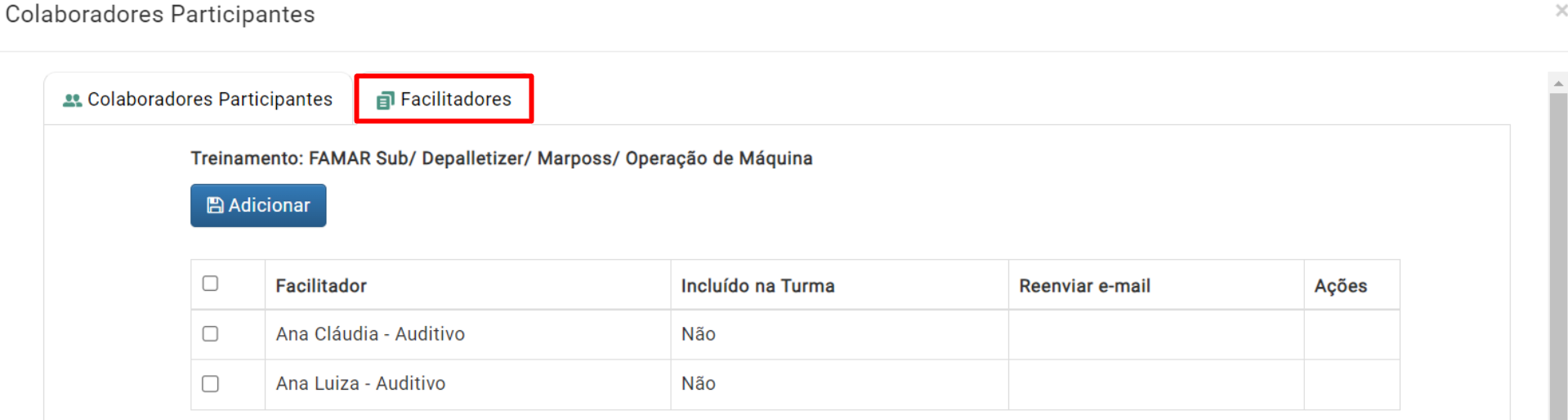Click the Não value in Ana Cláudia's row

point(698,334)
